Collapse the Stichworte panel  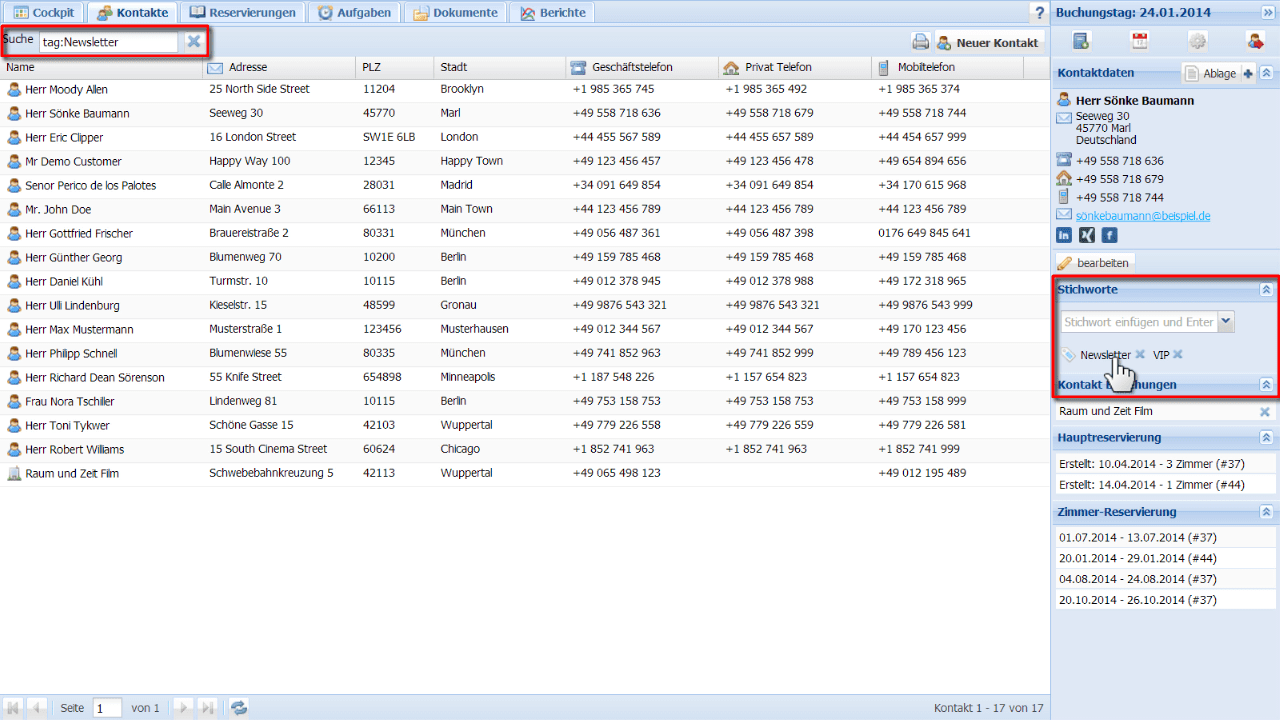tap(1266, 289)
